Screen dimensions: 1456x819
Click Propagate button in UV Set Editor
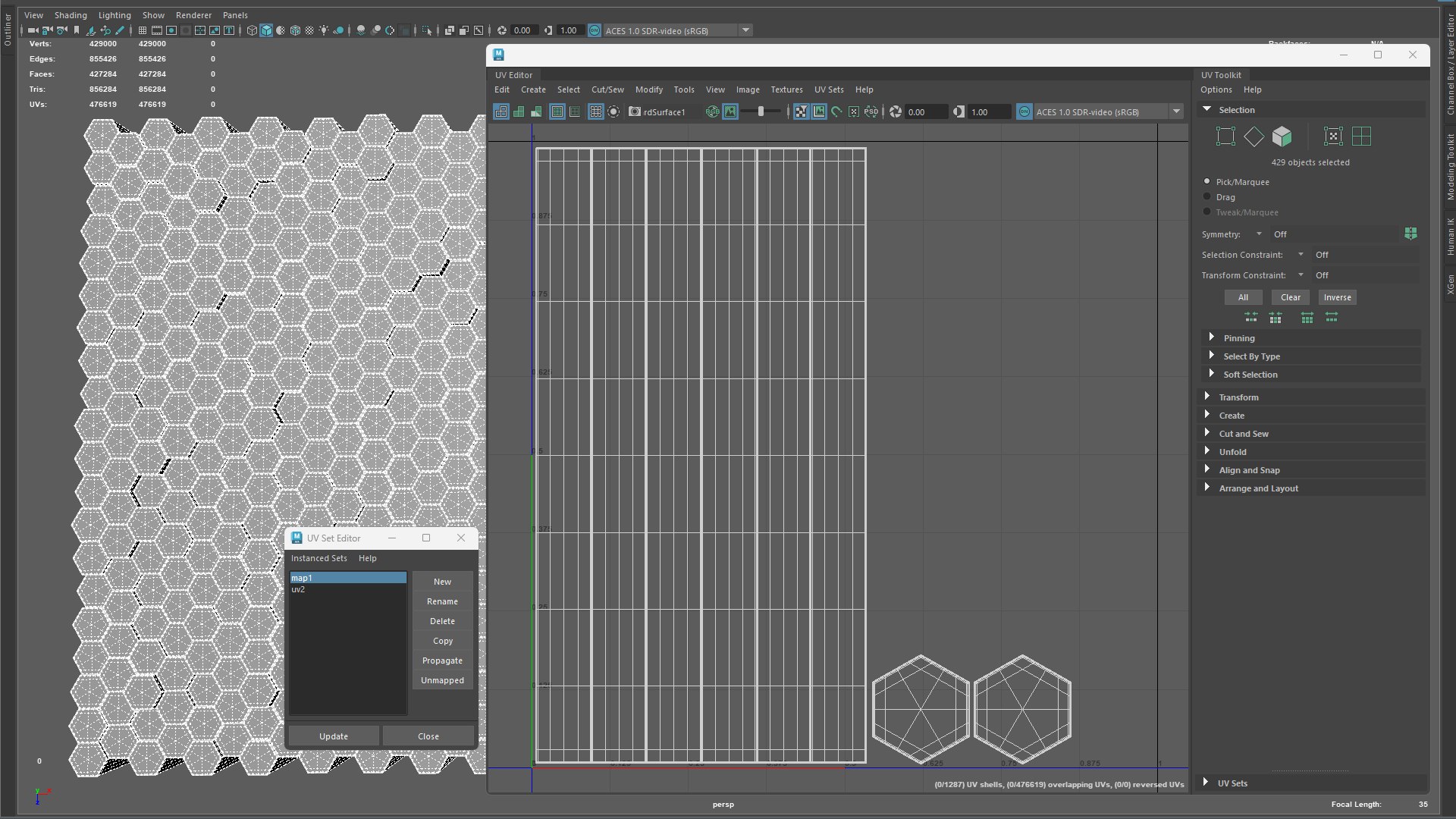click(x=442, y=660)
